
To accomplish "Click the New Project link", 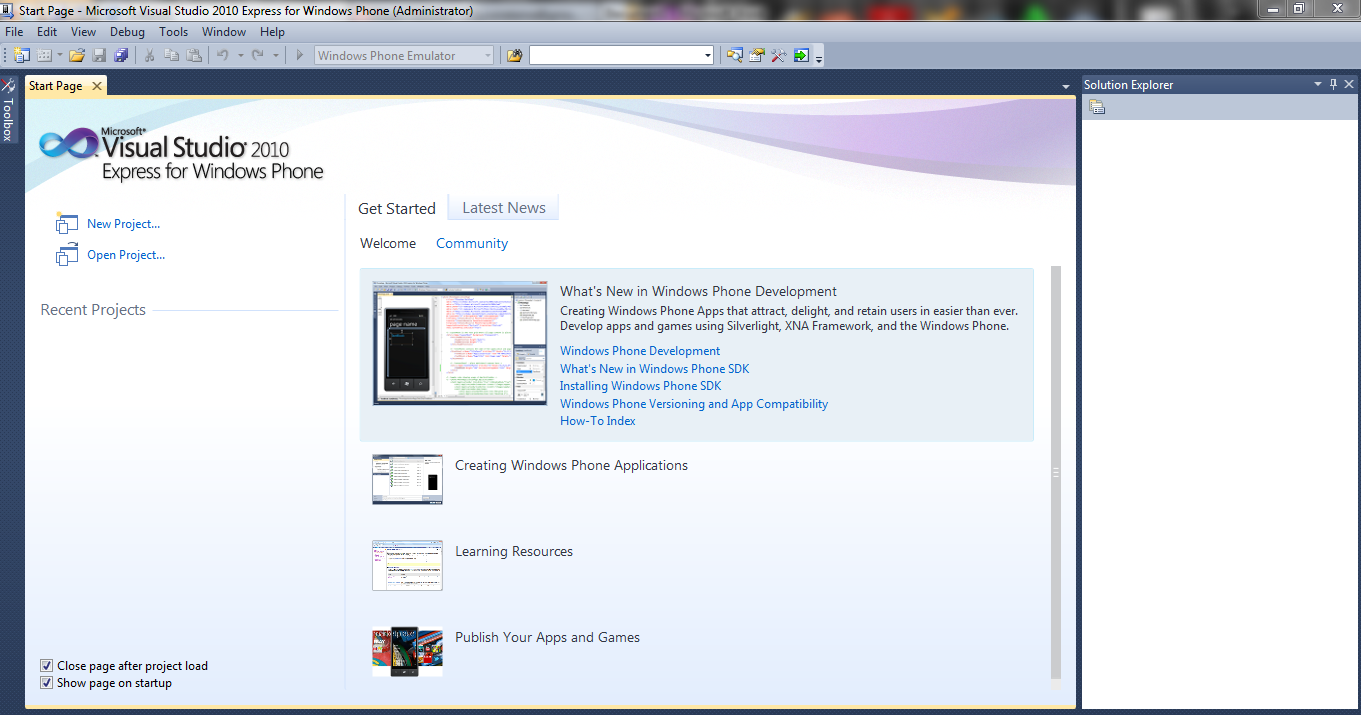I will pyautogui.click(x=123, y=224).
